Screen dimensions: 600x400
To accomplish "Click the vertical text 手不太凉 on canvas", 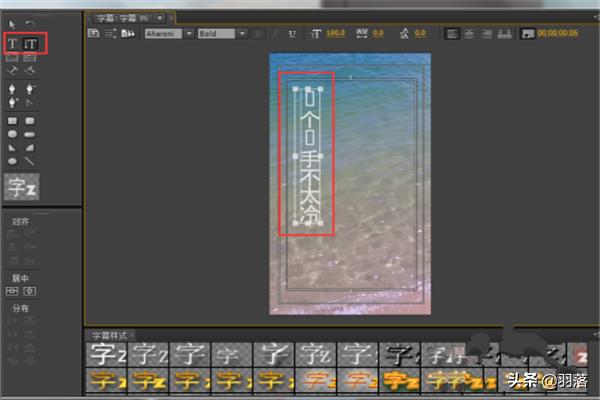I will 309,189.
